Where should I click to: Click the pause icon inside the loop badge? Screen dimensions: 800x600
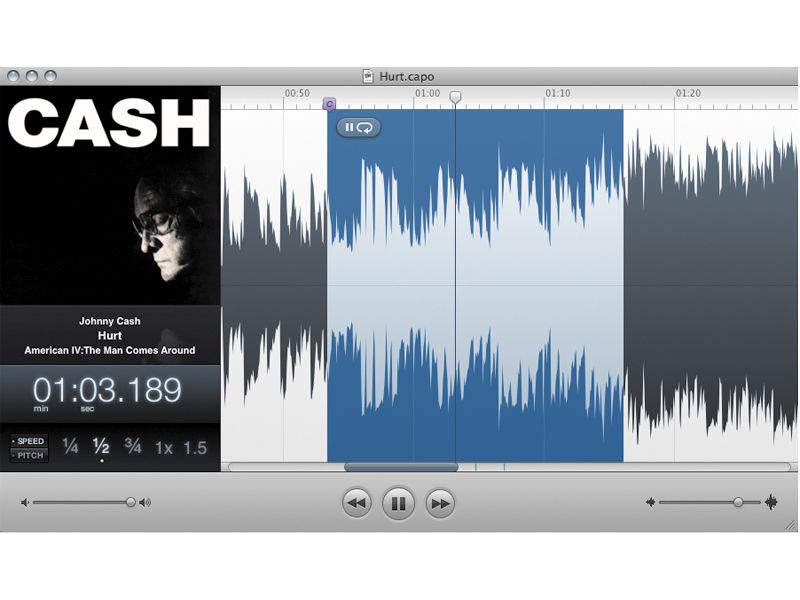350,127
